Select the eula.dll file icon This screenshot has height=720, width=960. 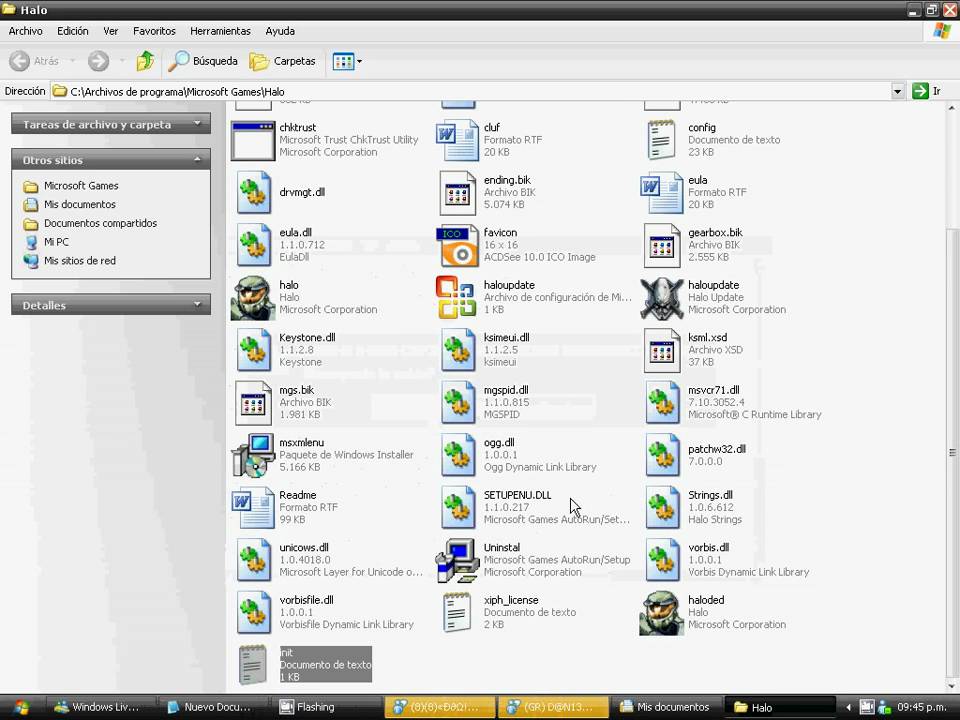point(253,246)
